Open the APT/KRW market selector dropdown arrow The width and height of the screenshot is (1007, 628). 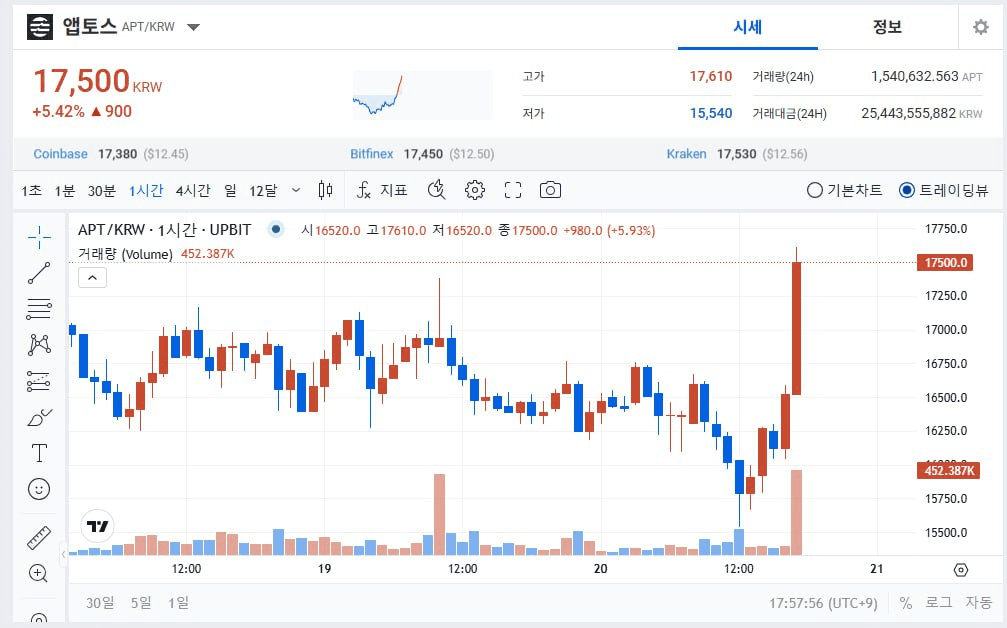click(193, 27)
